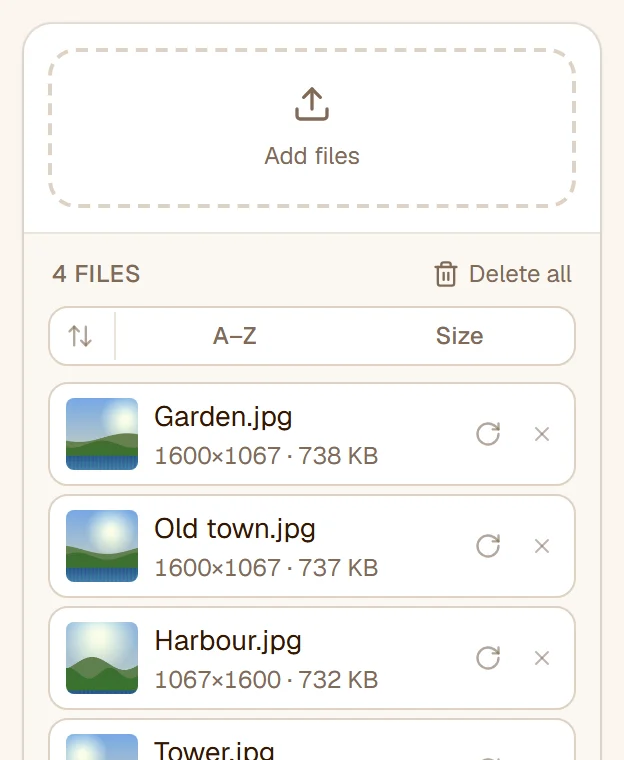Open the Add files drop zone

(x=312, y=128)
